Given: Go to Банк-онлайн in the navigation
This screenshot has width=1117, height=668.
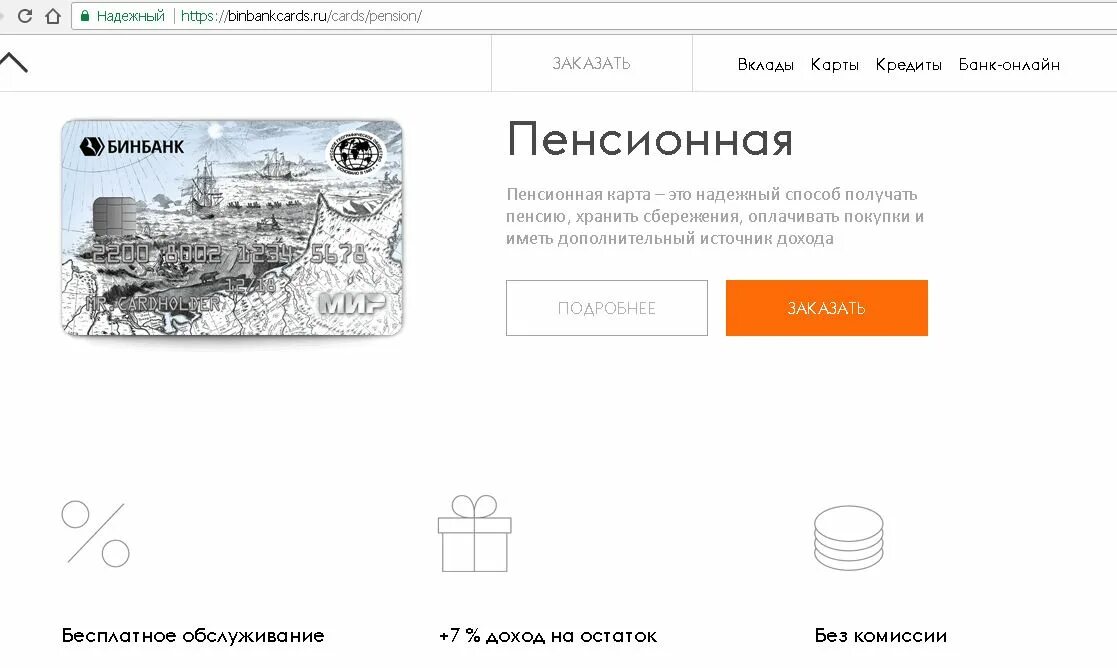Looking at the screenshot, I should pos(1009,65).
